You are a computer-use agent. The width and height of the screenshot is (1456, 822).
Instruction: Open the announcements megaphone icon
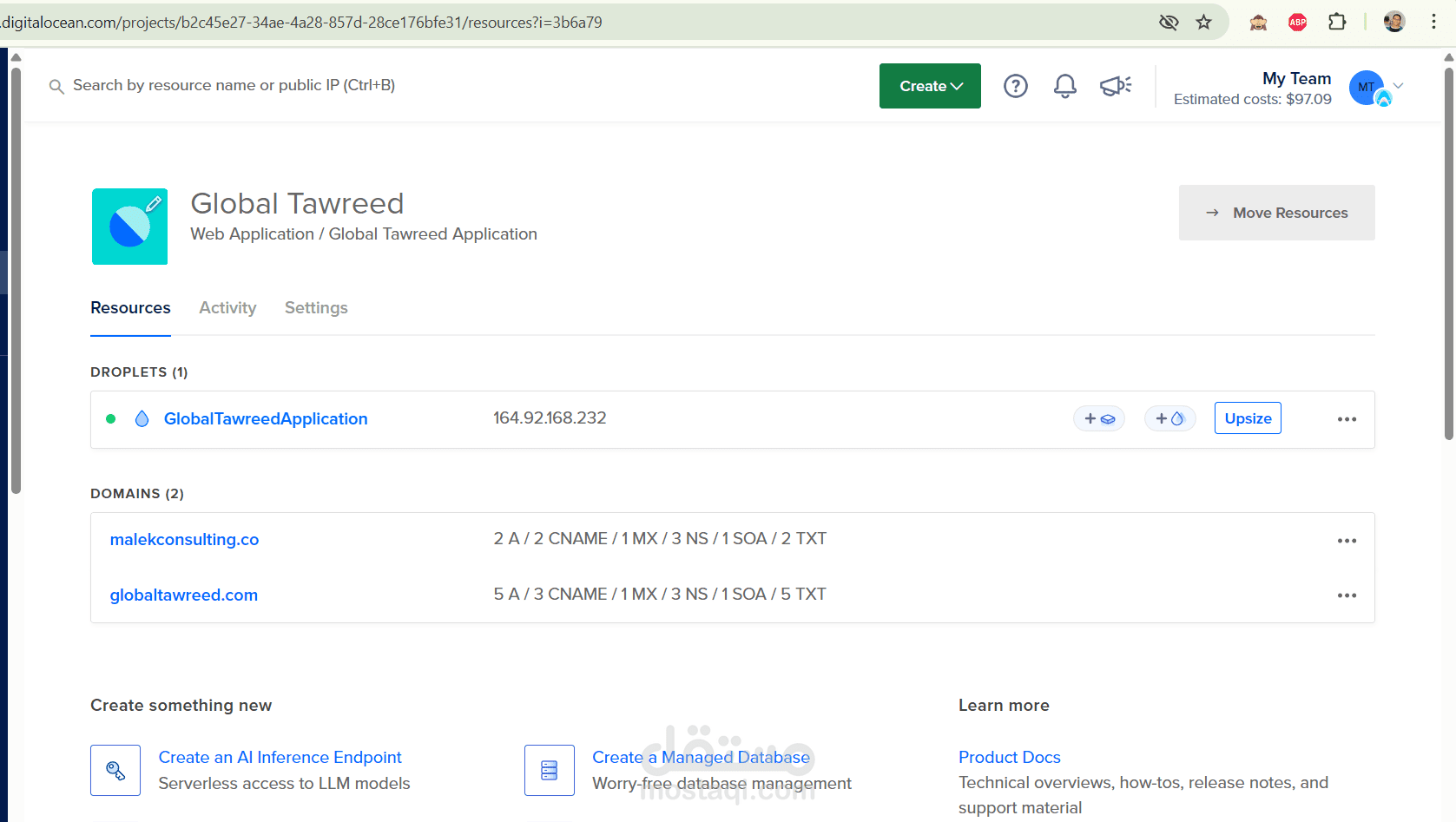pos(1116,86)
